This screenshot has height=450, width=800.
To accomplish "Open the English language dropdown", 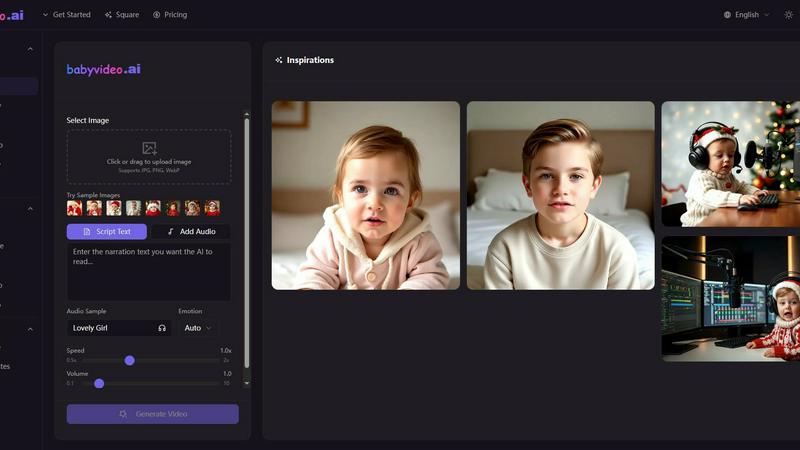I will click(746, 15).
